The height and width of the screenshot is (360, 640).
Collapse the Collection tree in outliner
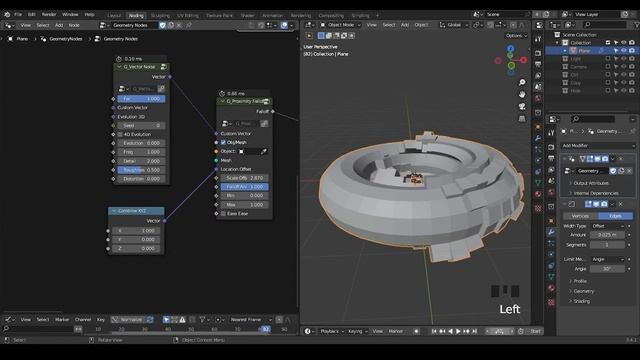tap(558, 42)
